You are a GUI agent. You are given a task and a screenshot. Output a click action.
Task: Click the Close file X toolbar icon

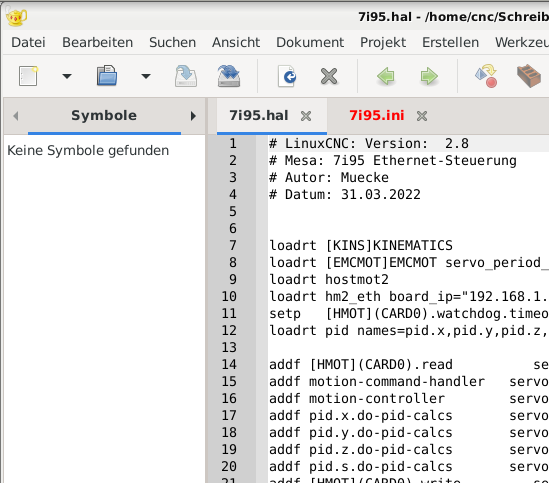tap(329, 76)
